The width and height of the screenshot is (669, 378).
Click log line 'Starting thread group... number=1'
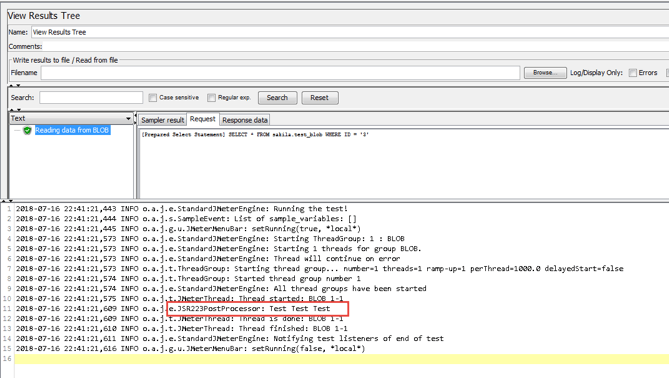[x=320, y=268]
